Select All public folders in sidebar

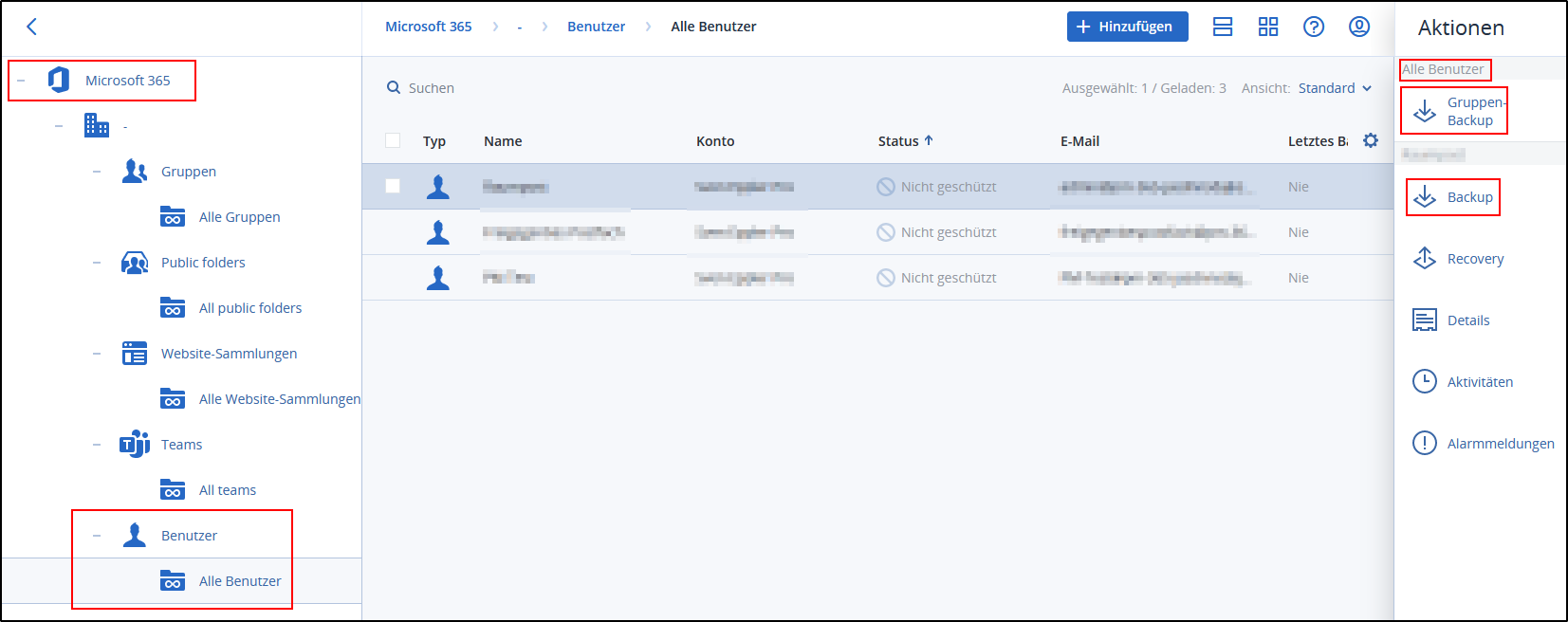pyautogui.click(x=249, y=308)
